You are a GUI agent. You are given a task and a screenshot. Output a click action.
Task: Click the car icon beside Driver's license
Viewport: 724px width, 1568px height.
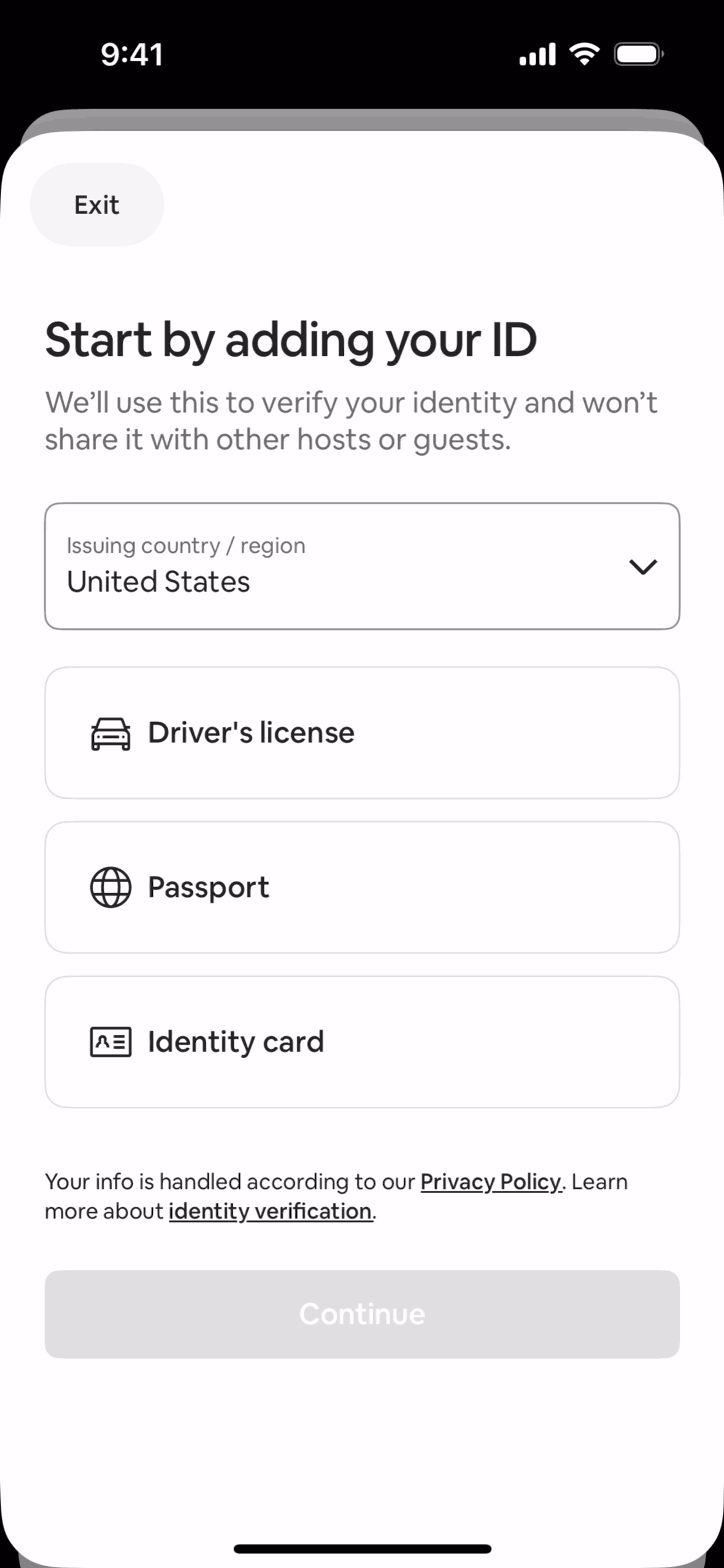pyautogui.click(x=110, y=734)
